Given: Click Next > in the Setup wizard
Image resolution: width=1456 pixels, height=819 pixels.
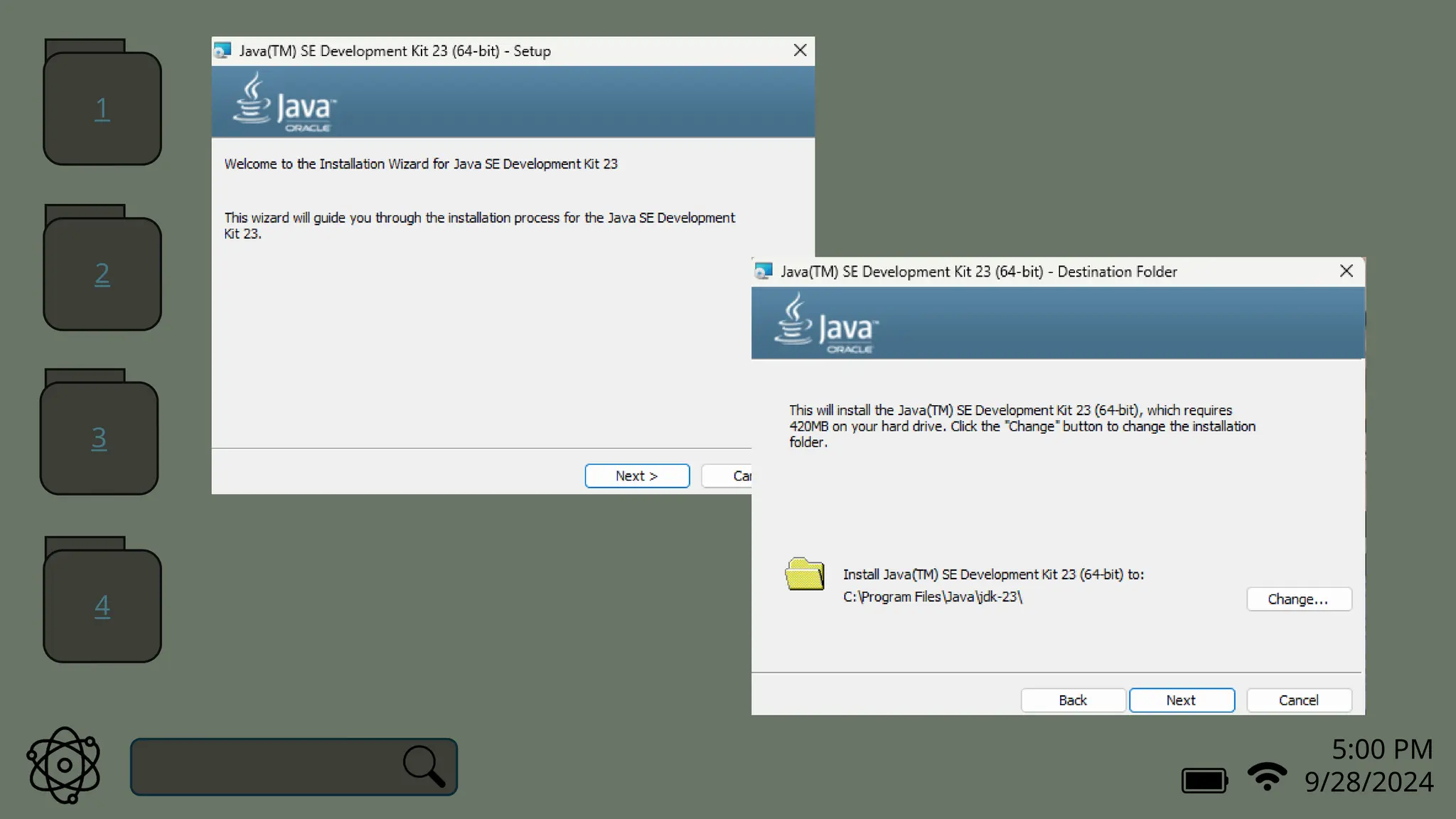Looking at the screenshot, I should 637,476.
